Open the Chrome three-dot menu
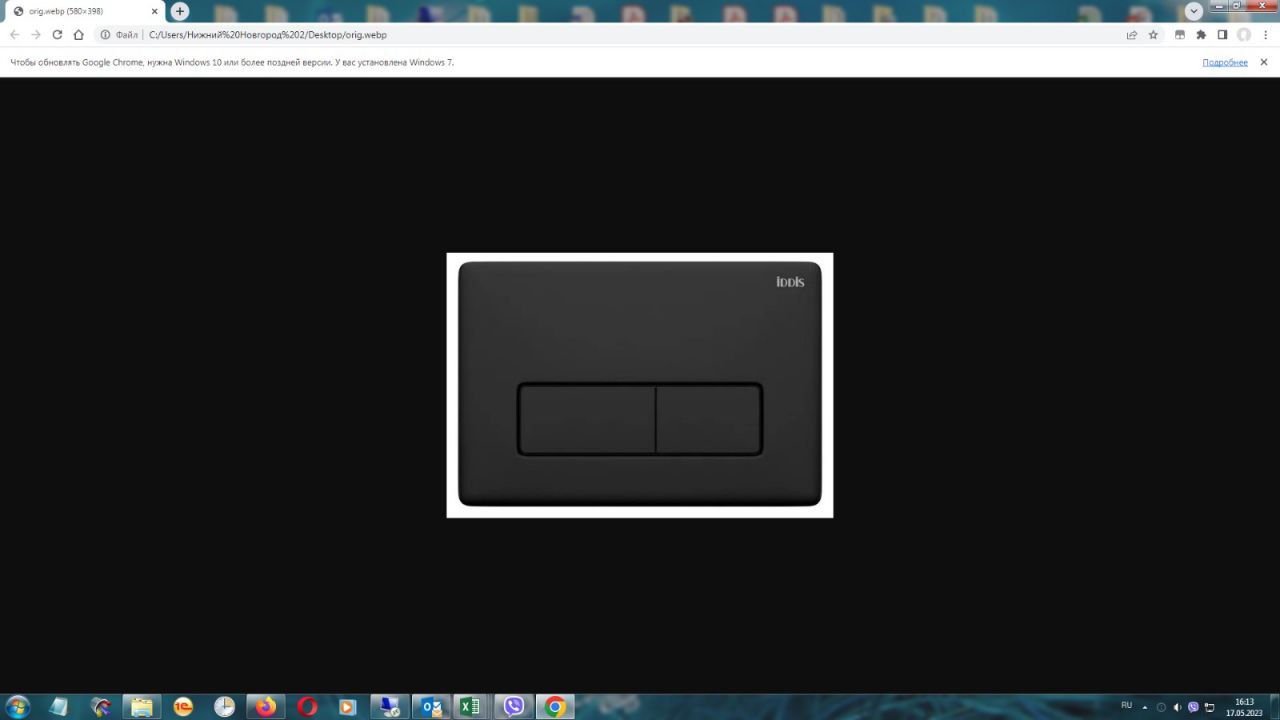Screen dimensions: 1280x720 (1265, 35)
